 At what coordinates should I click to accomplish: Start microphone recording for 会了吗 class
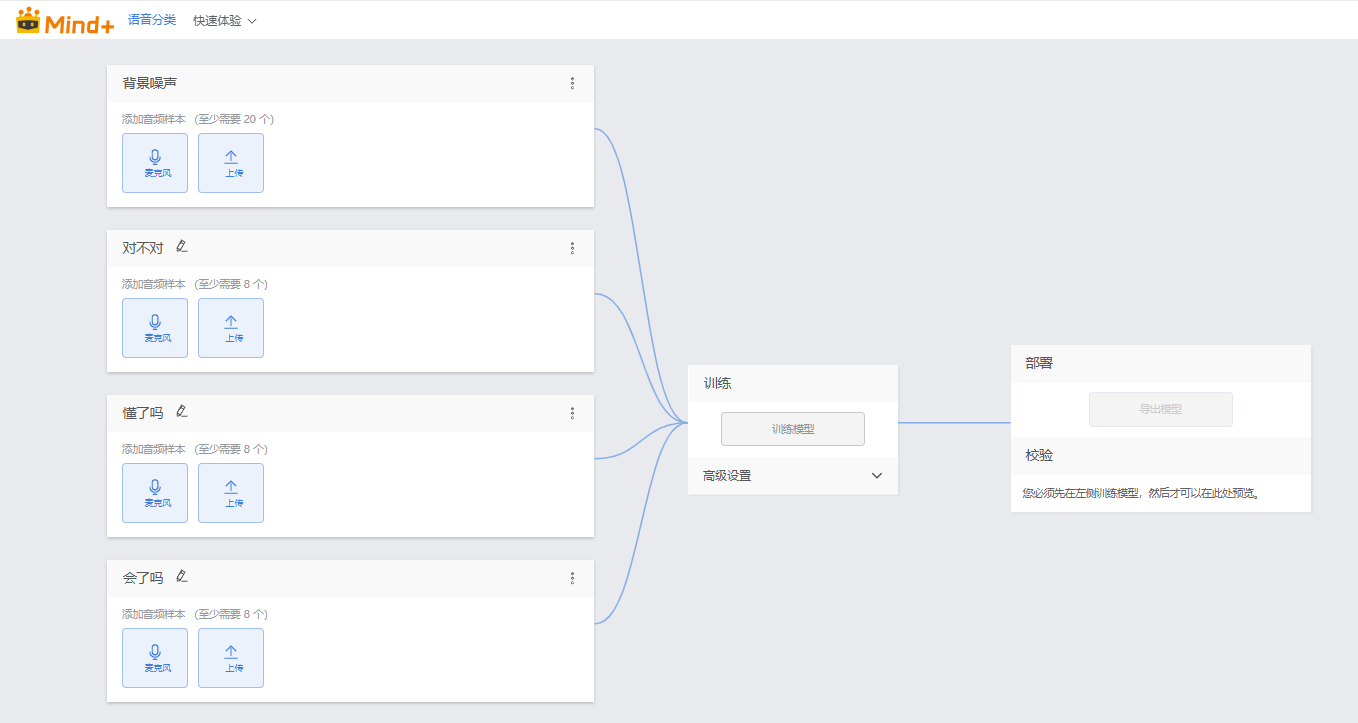point(155,658)
